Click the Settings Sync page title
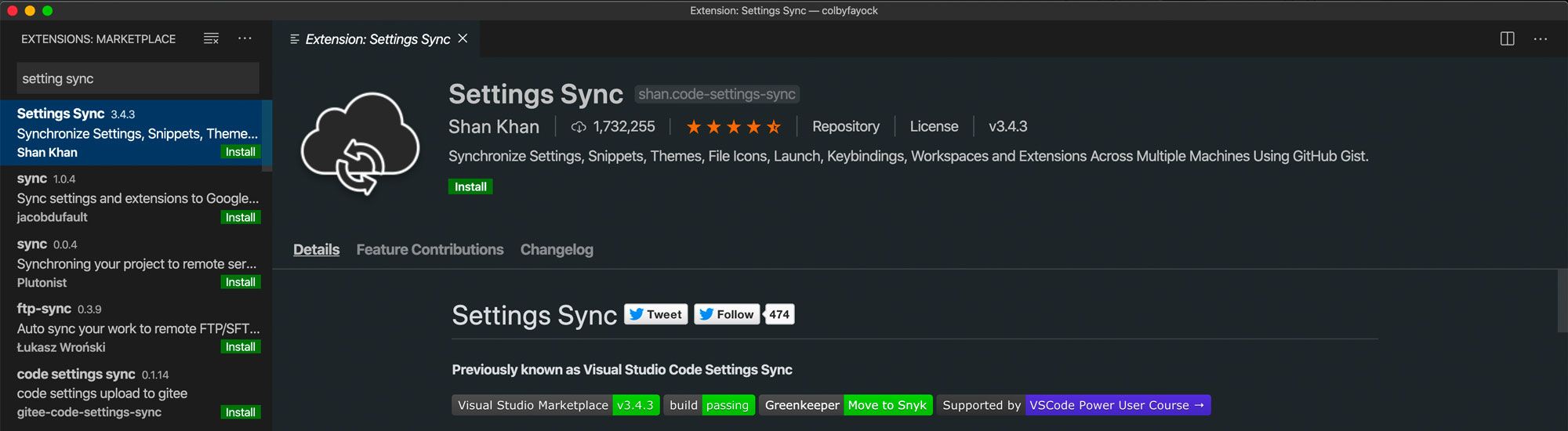This screenshot has width=1568, height=431. tap(535, 94)
